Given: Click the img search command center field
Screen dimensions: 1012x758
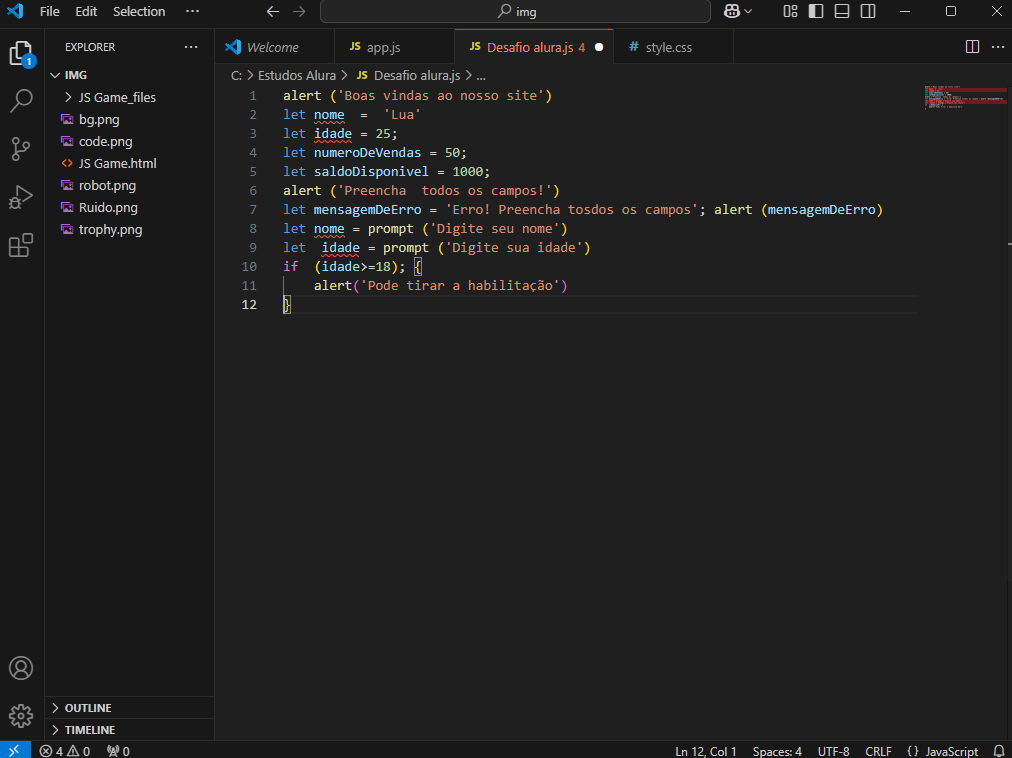Looking at the screenshot, I should (515, 12).
